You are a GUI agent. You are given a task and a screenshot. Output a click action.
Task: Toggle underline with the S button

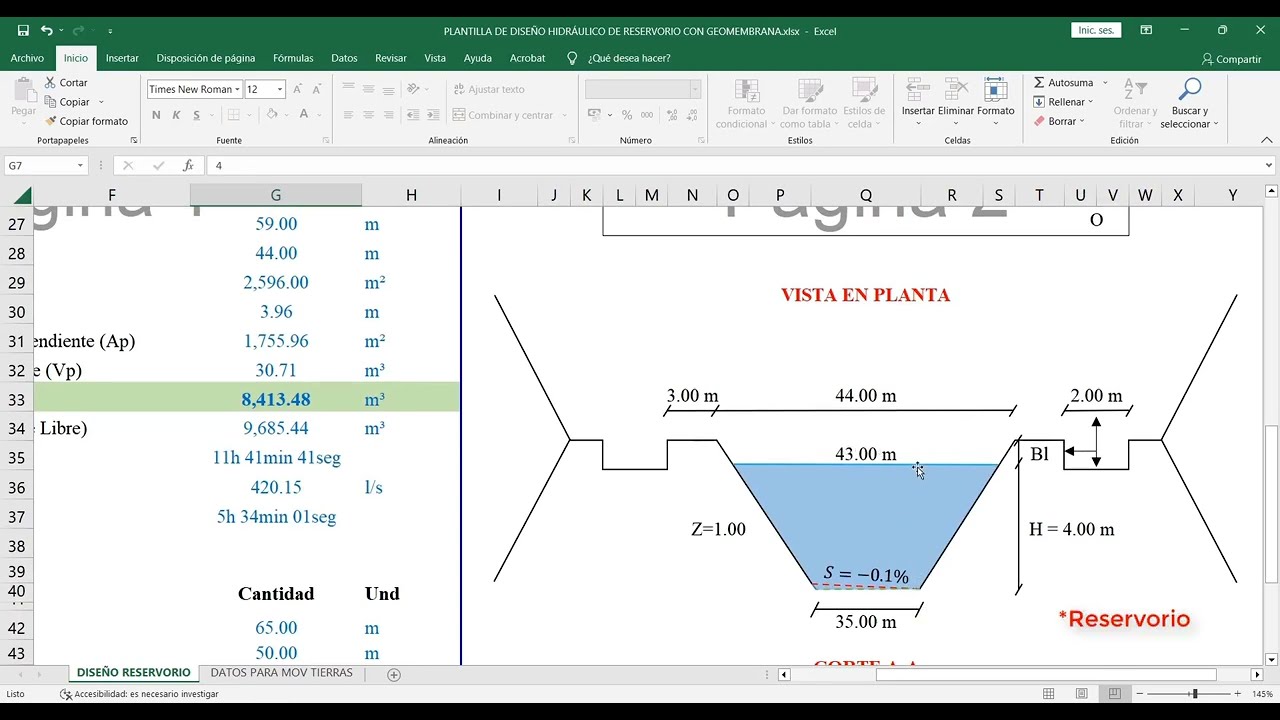click(x=196, y=115)
